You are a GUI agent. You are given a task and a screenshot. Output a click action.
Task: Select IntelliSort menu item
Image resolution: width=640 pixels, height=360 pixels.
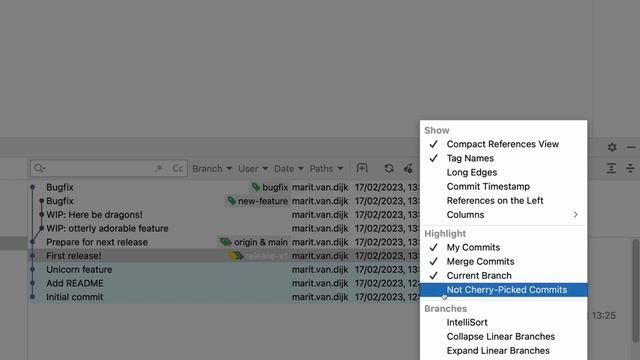coord(503,322)
